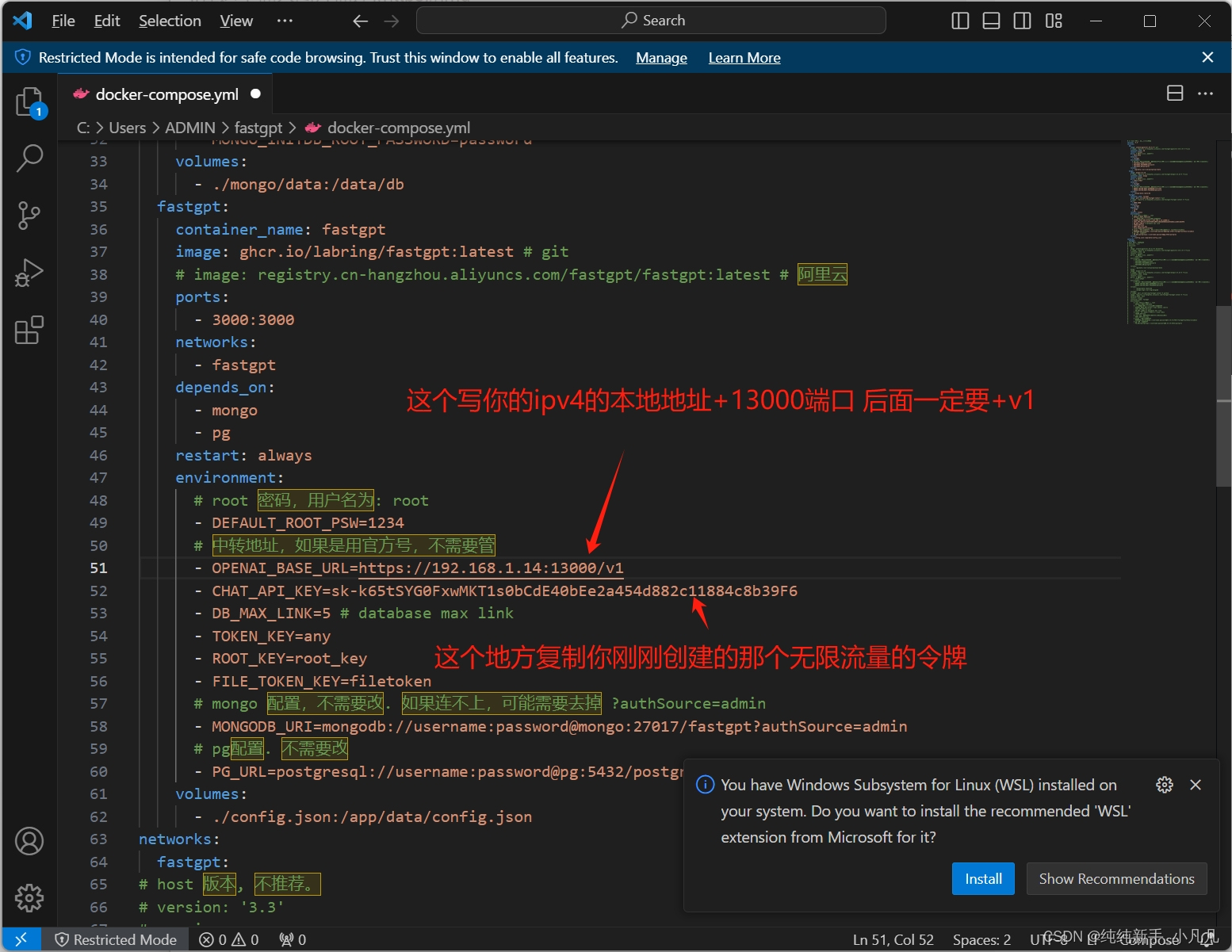1232x952 pixels.
Task: Click 'restart: always' on line 46
Action: point(243,455)
